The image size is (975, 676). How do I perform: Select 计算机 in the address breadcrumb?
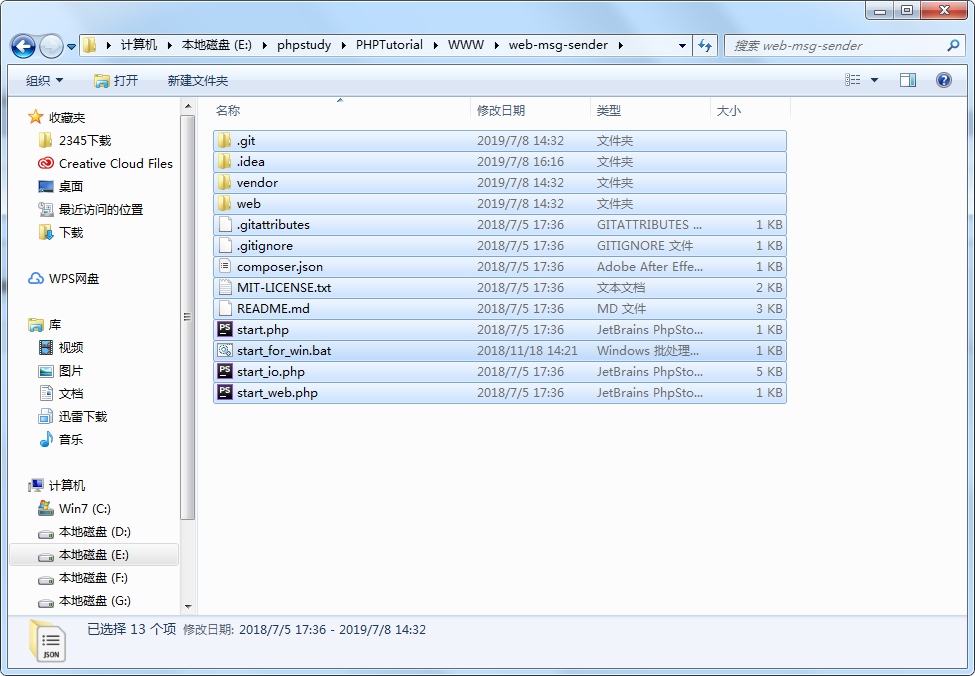pos(139,45)
